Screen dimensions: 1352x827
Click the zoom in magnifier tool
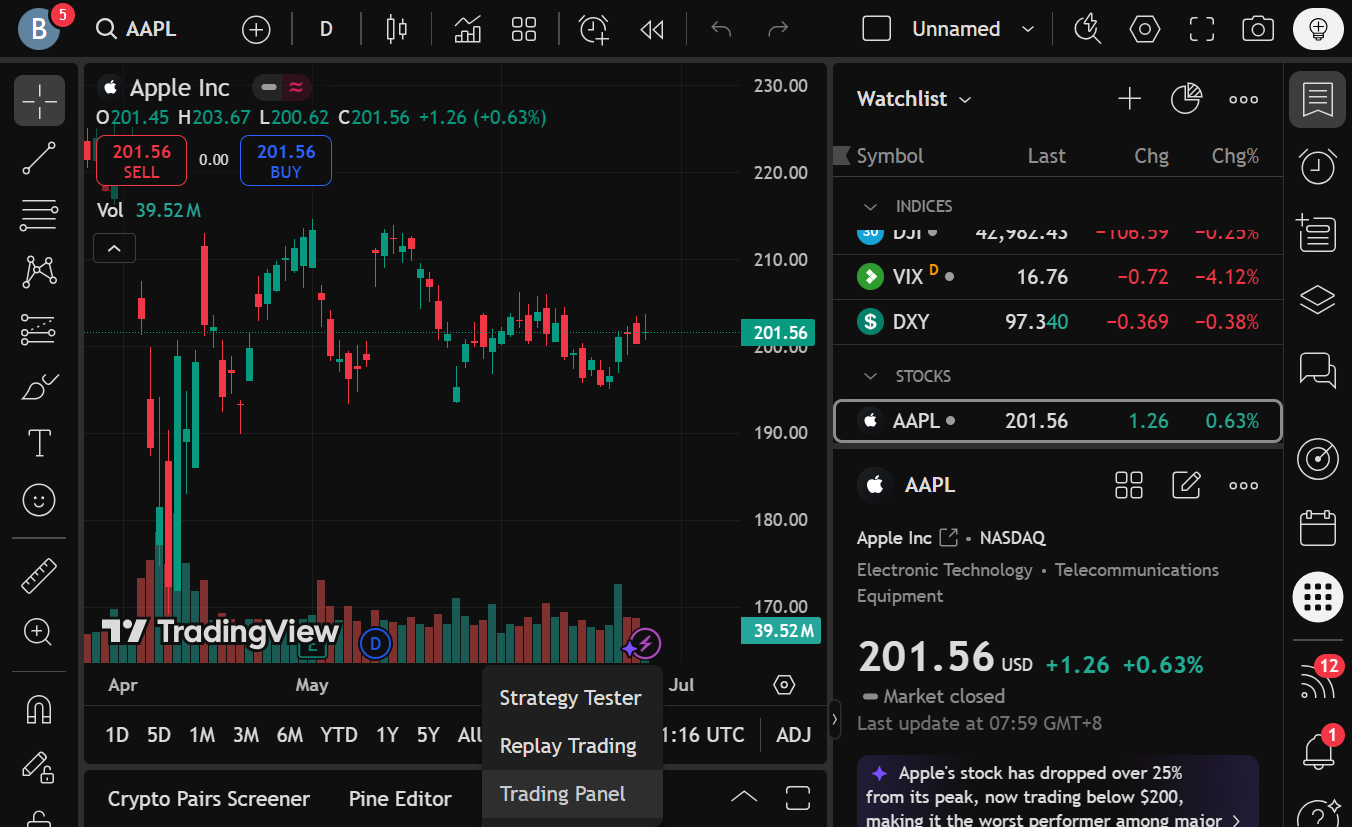(40, 632)
